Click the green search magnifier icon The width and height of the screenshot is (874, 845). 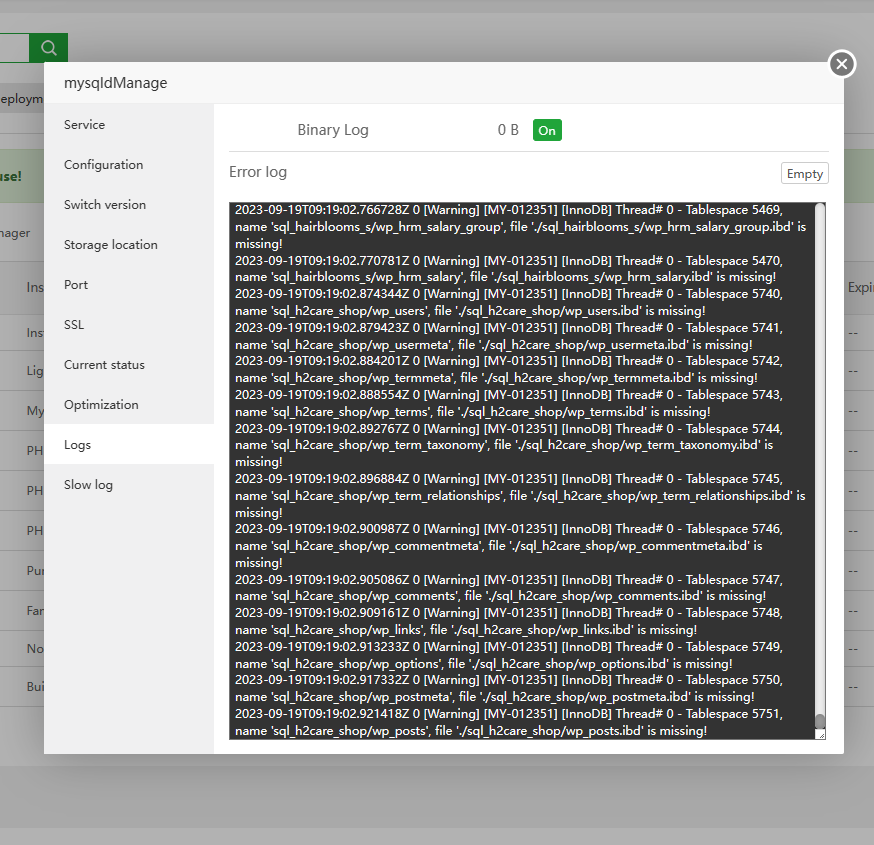[48, 47]
